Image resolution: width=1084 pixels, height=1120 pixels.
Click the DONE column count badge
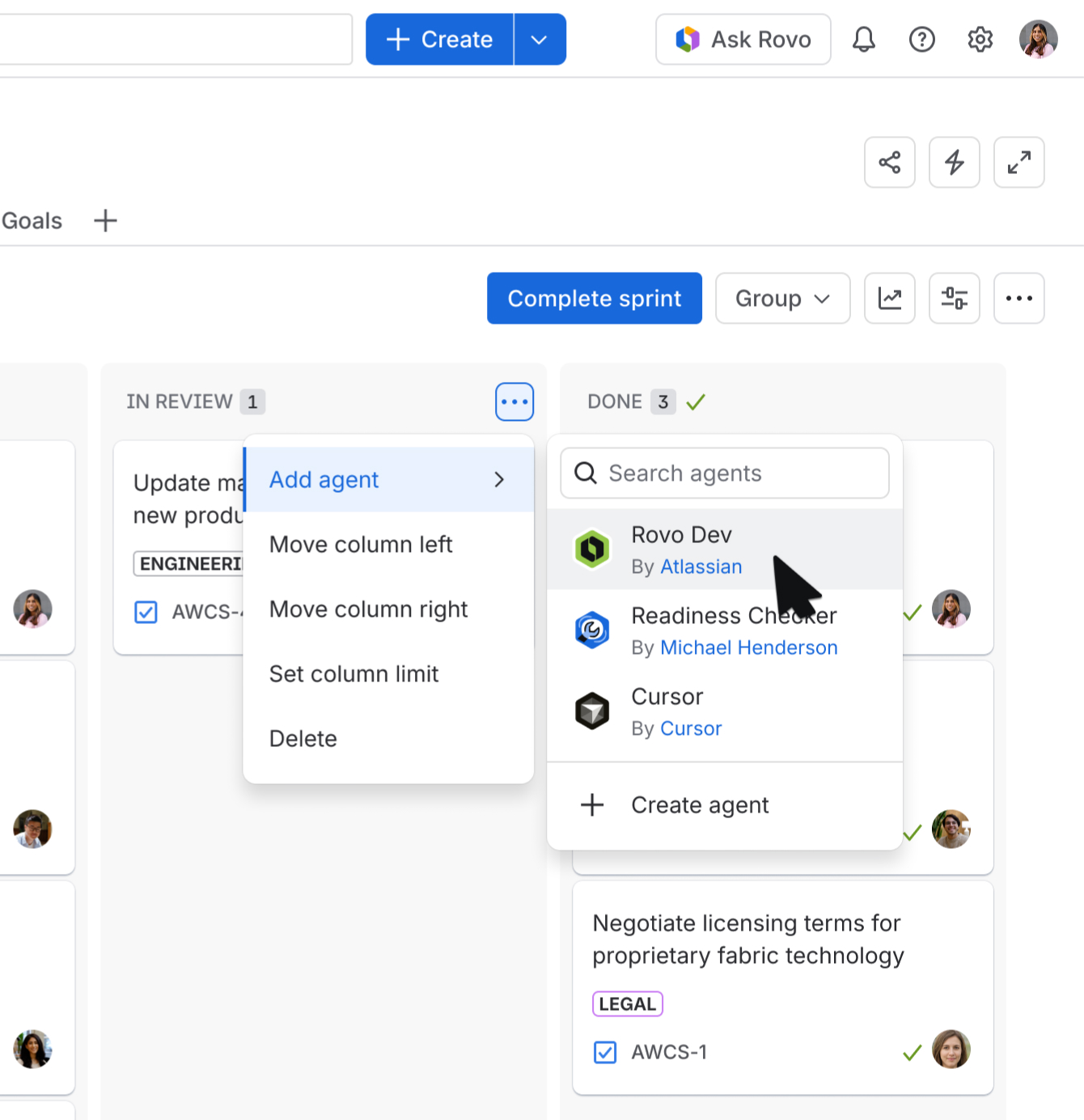(663, 401)
